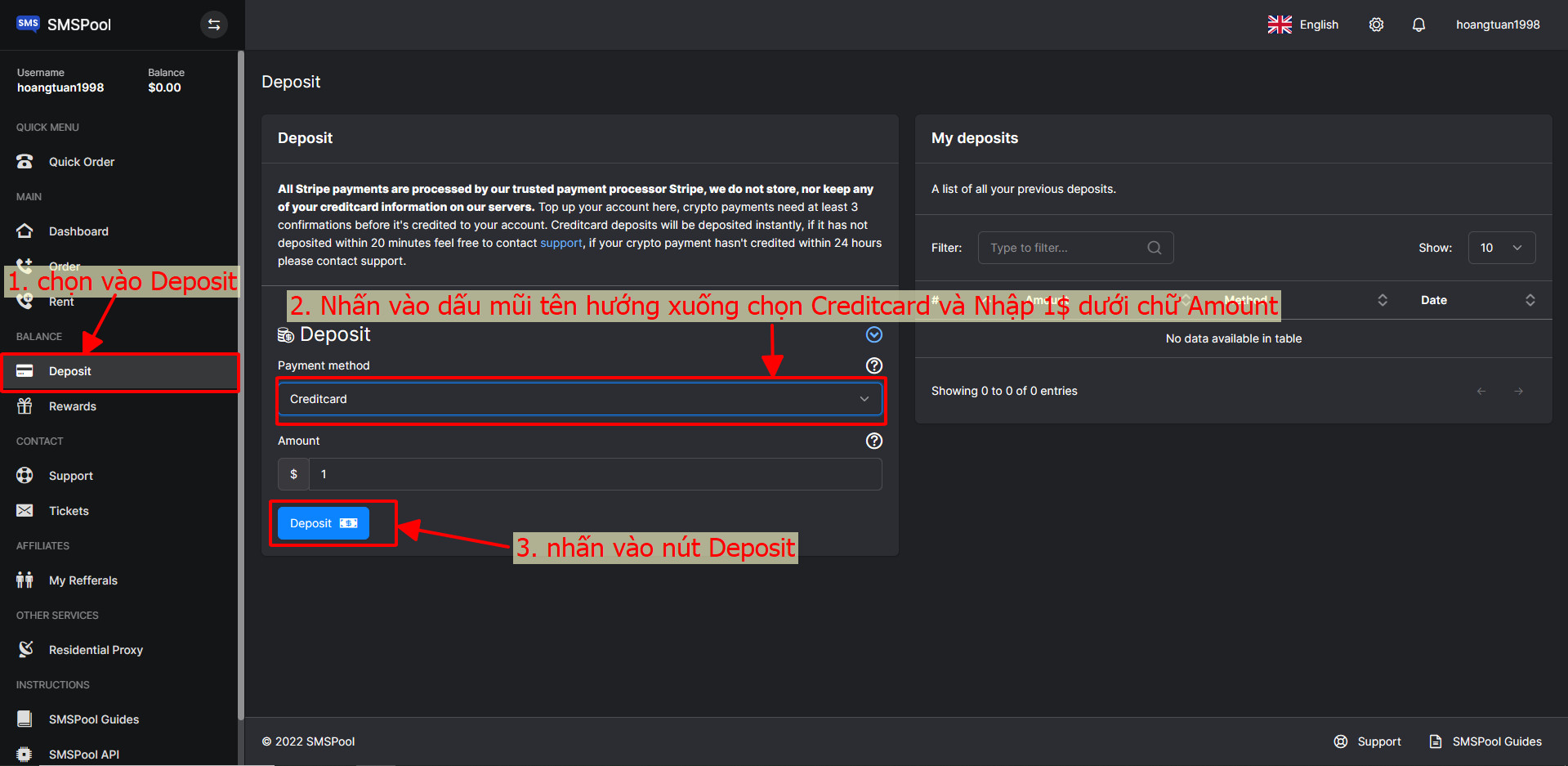Sort table by Date column
Viewport: 1568px width, 766px height.
pos(1529,300)
